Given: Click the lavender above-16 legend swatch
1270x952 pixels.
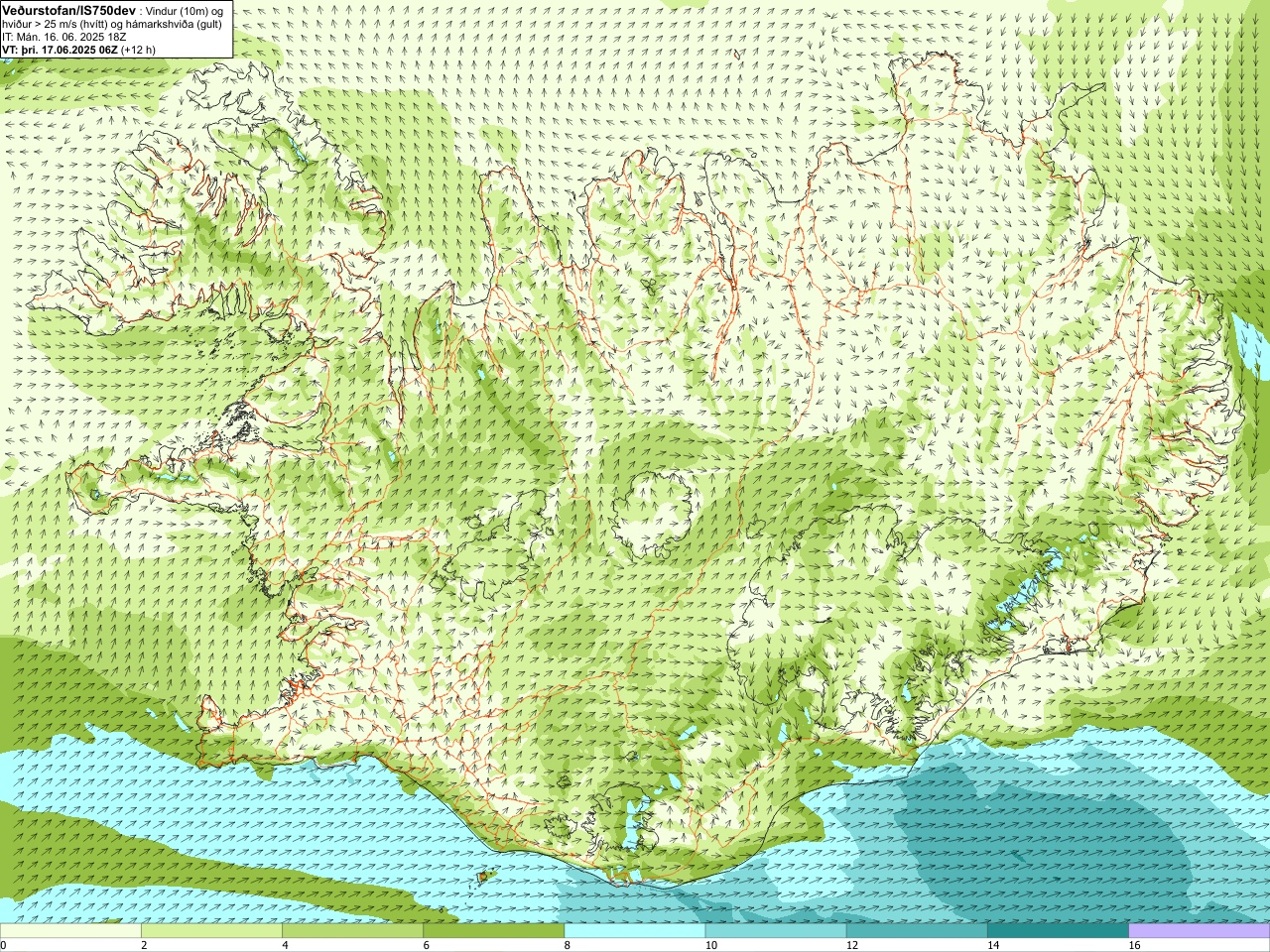Looking at the screenshot, I should pos(1200,931).
